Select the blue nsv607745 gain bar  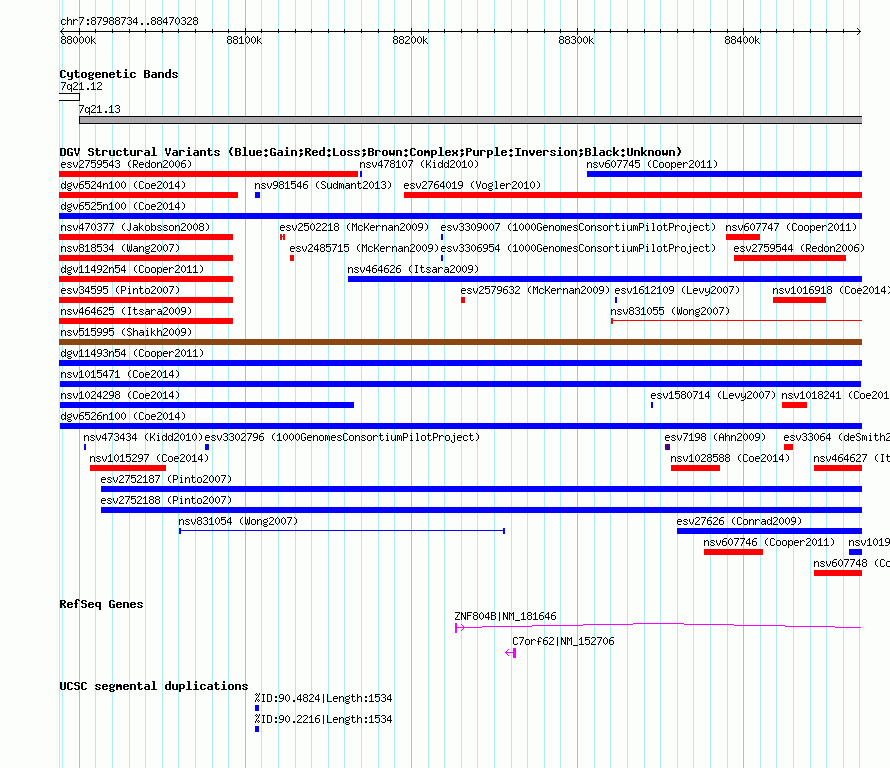click(x=724, y=174)
